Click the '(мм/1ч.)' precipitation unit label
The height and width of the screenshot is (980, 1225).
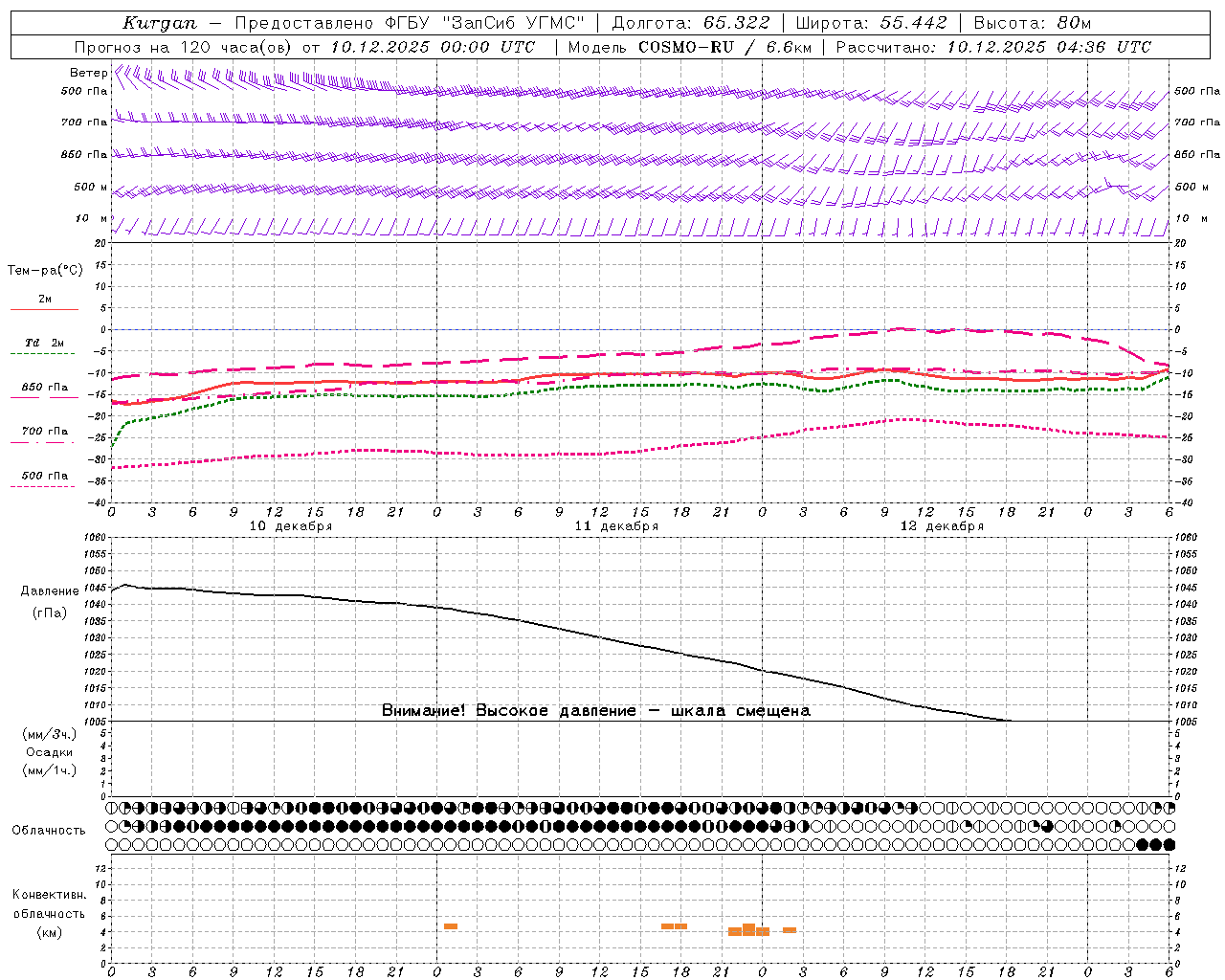pos(50,770)
